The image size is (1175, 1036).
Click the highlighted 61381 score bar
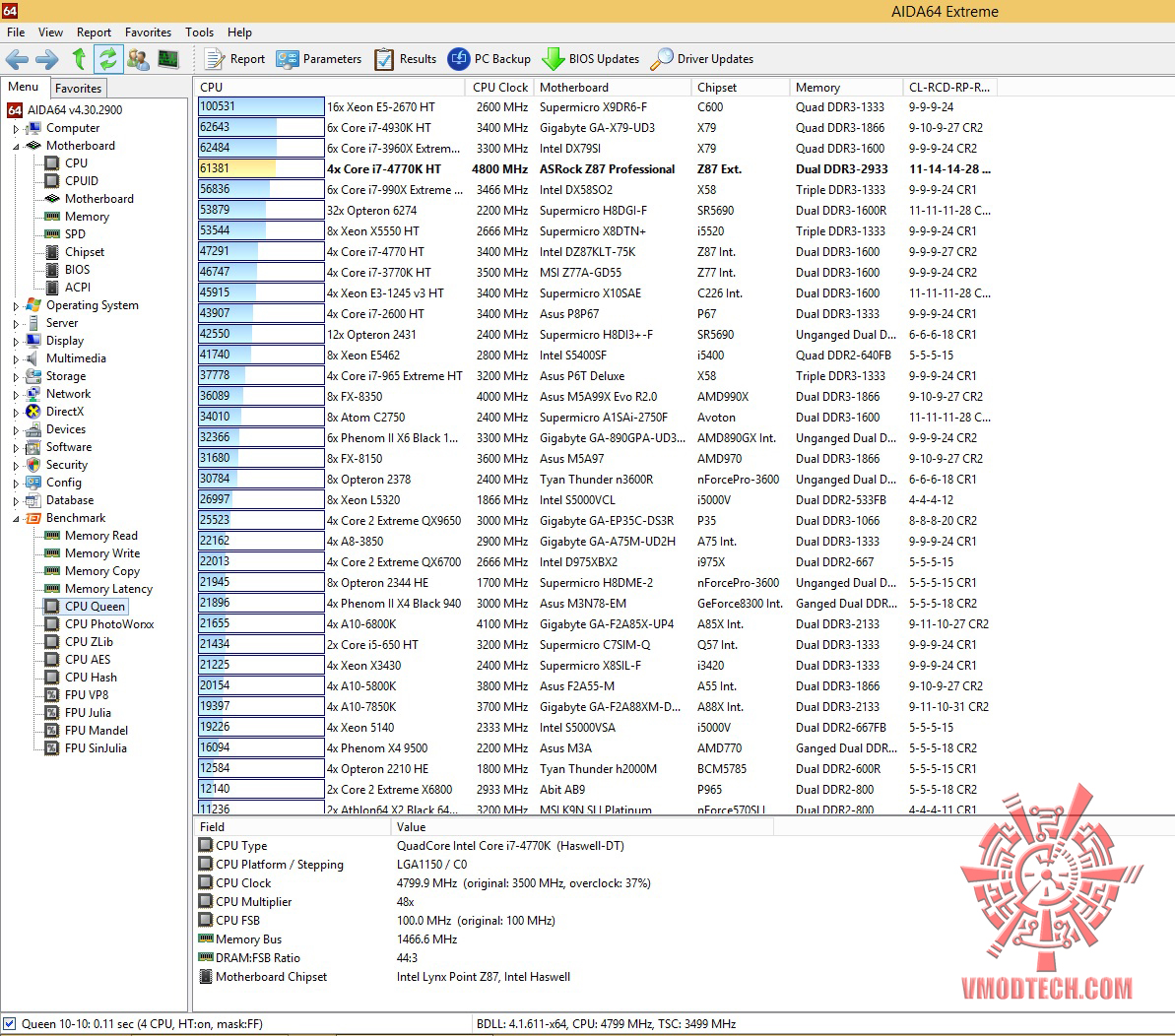(261, 168)
